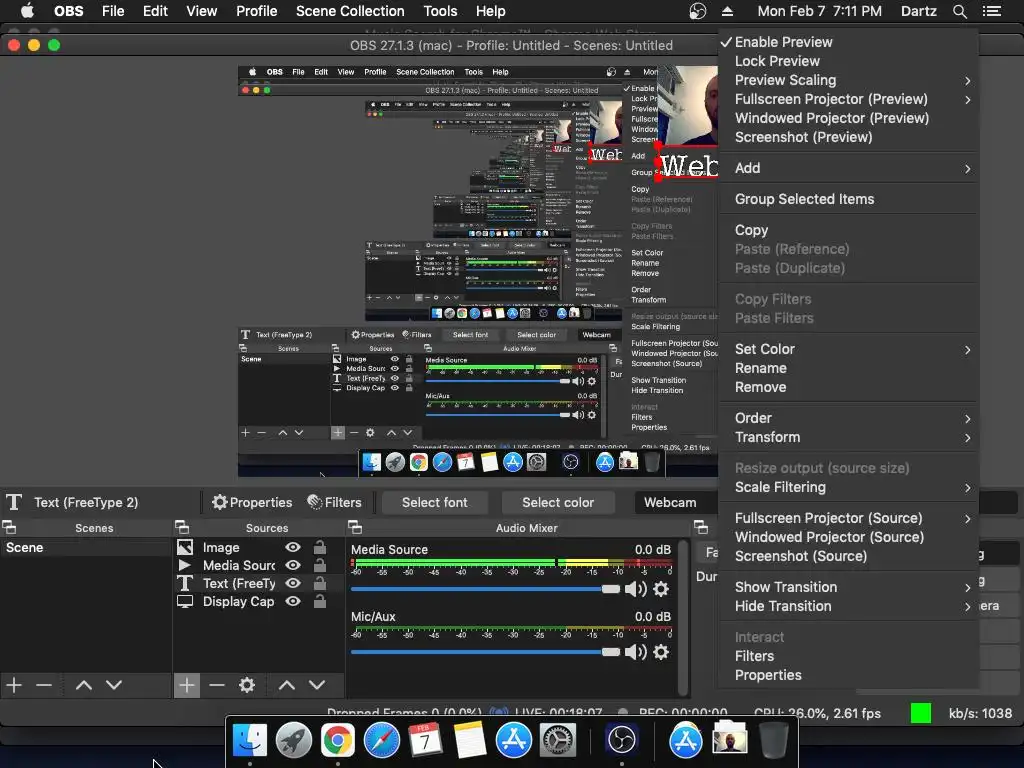Viewport: 1024px width, 768px height.
Task: Open the Tools menu
Action: coord(440,11)
